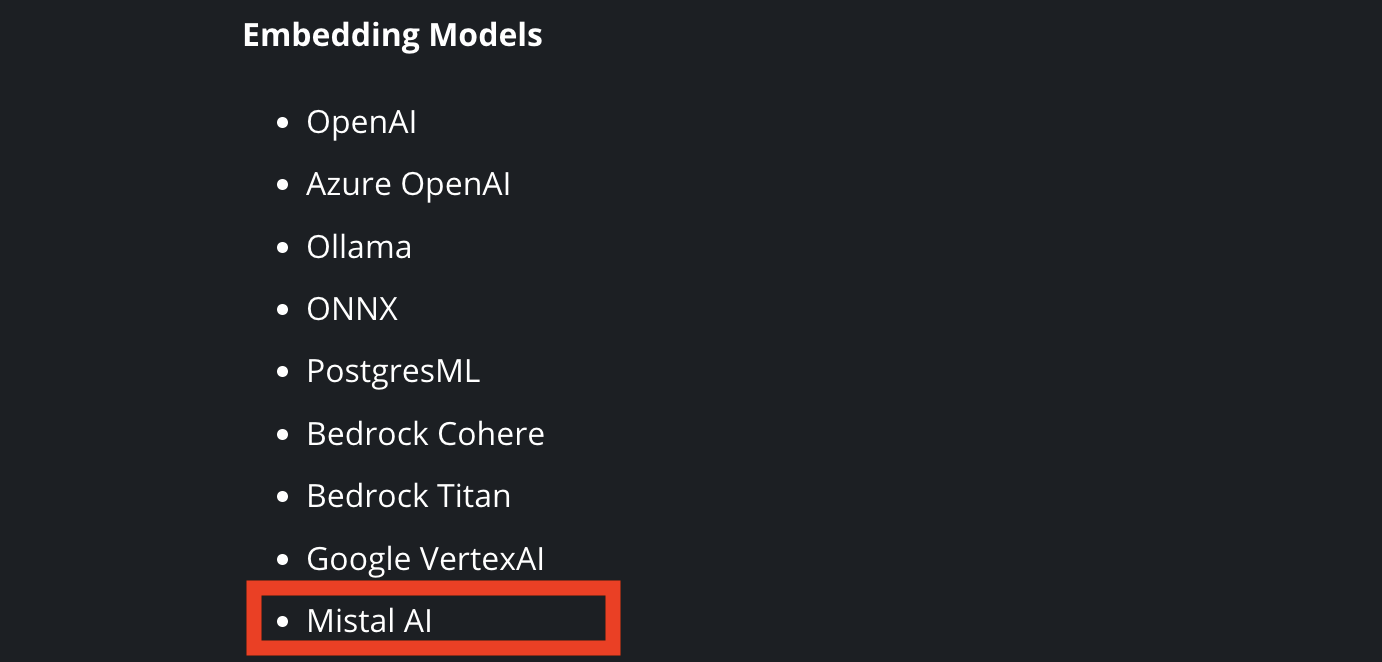Click the bullet in front of PostgresML
Viewport: 1382px width, 662px height.
283,372
